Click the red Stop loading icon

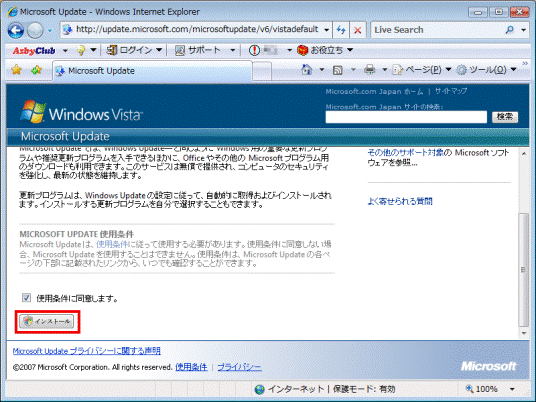[x=358, y=30]
